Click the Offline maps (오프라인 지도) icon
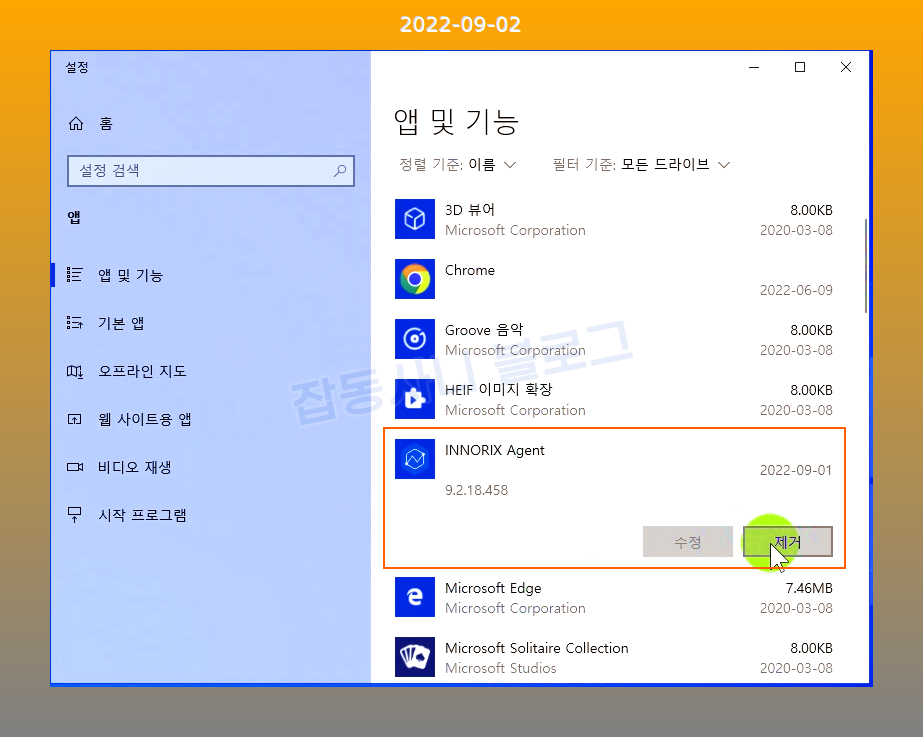 click(75, 371)
